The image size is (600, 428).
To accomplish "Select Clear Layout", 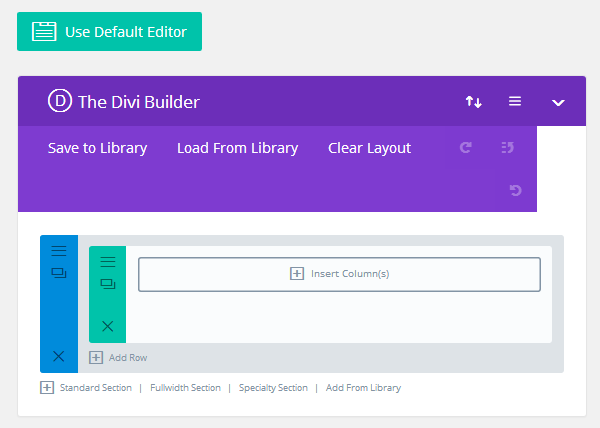I will coord(369,148).
